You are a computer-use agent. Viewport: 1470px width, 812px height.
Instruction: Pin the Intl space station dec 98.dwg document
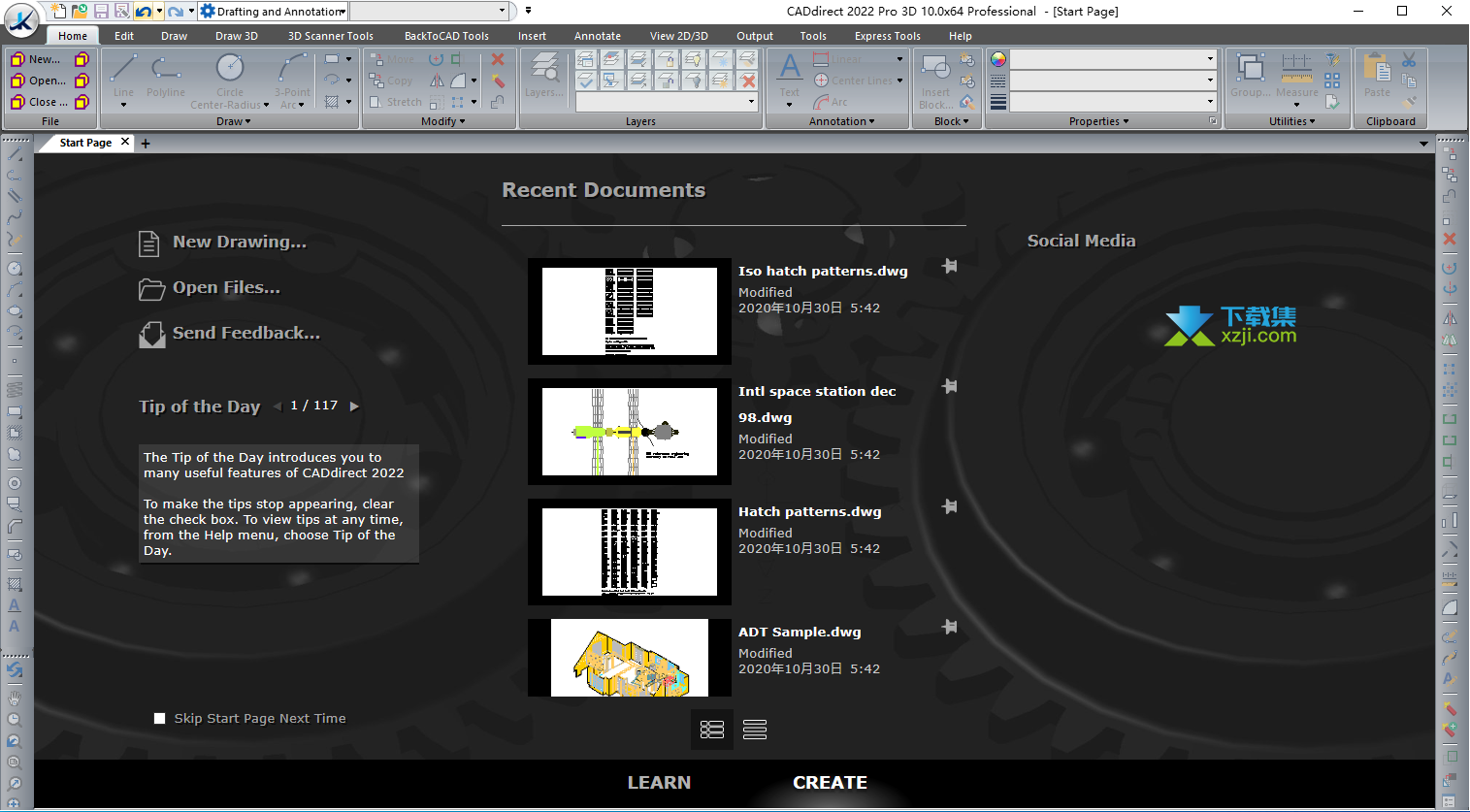coord(950,386)
